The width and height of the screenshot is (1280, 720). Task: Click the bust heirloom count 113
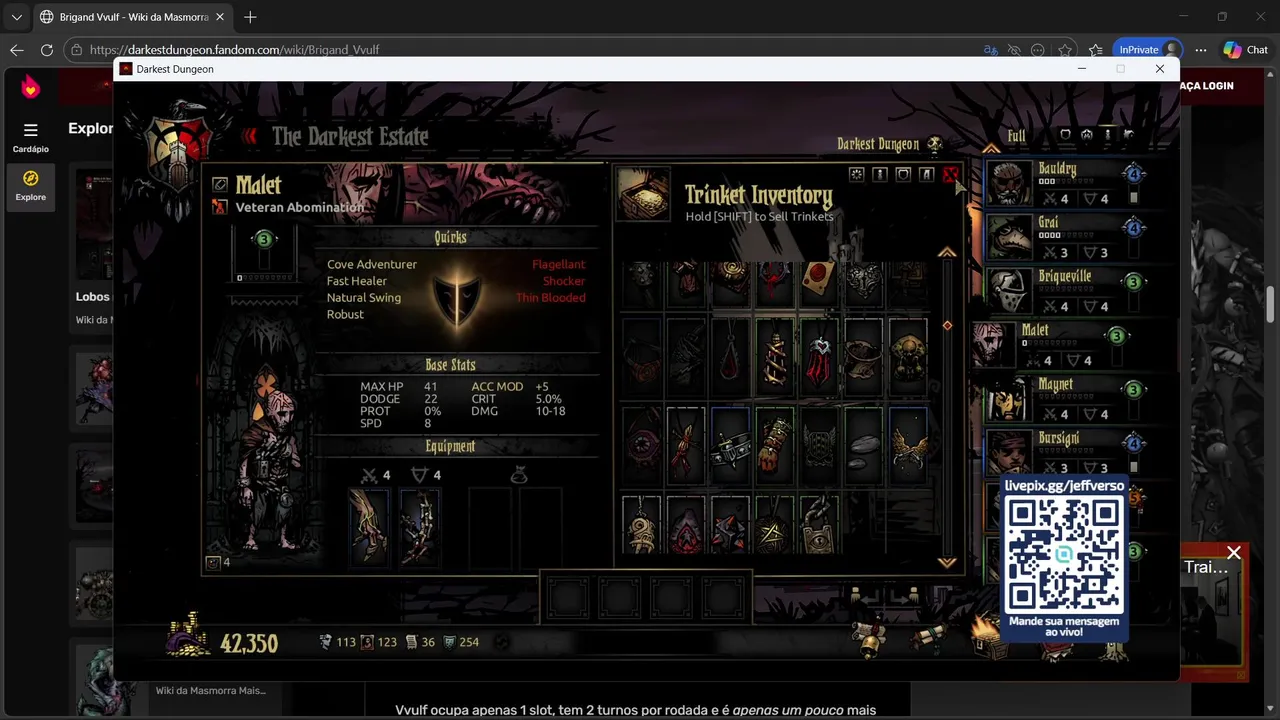(x=338, y=642)
